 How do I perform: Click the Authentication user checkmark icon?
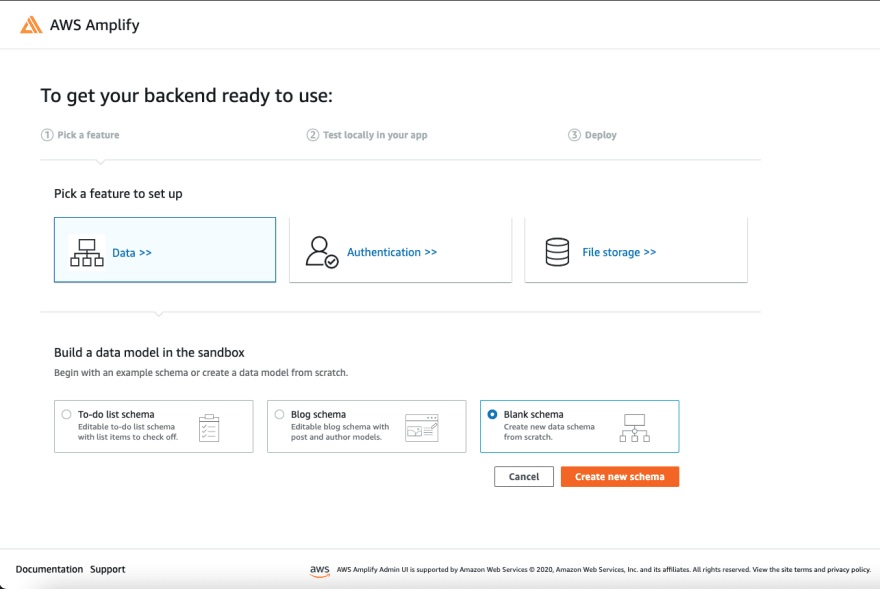(322, 252)
